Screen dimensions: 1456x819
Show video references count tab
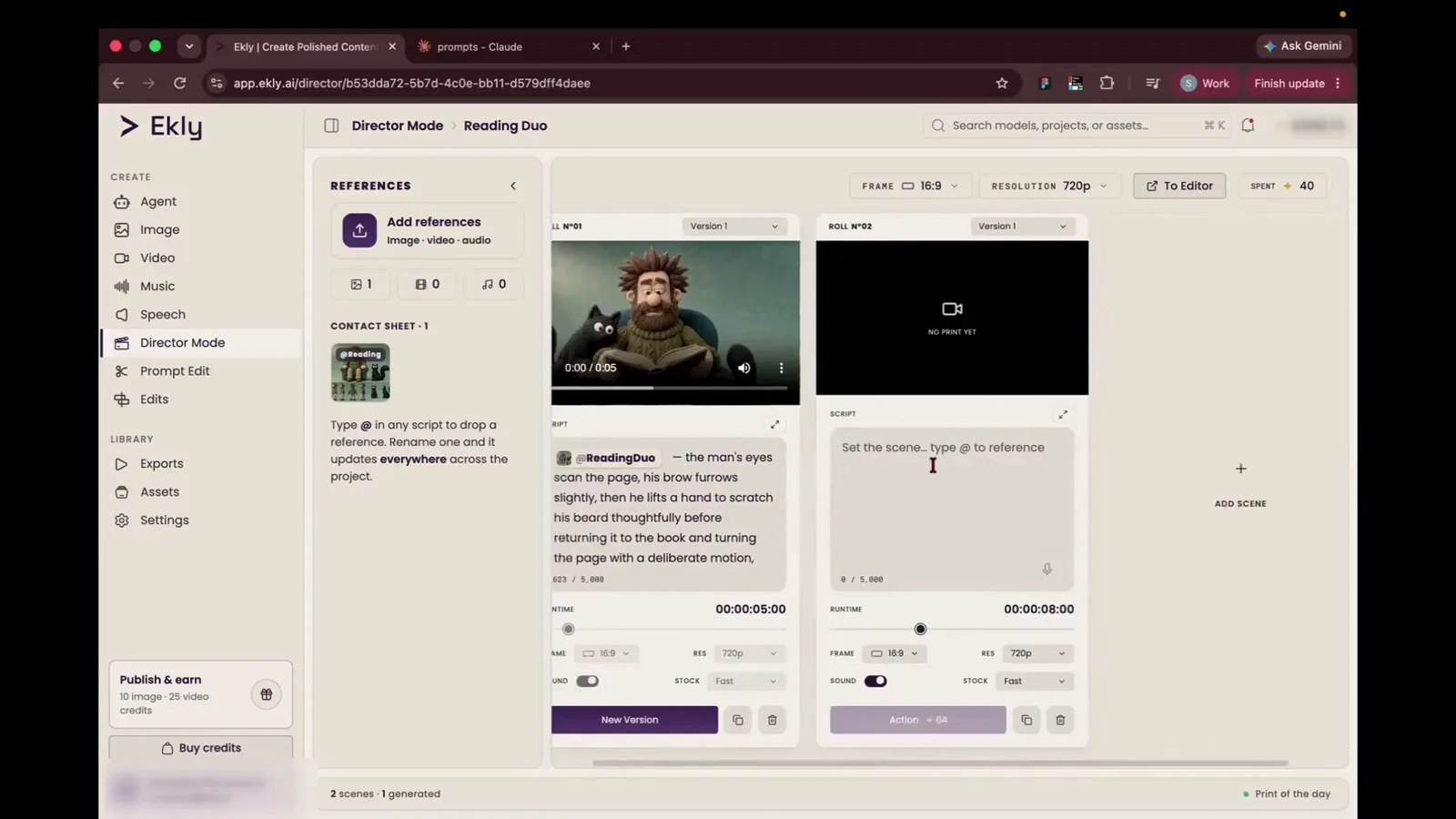pos(427,284)
